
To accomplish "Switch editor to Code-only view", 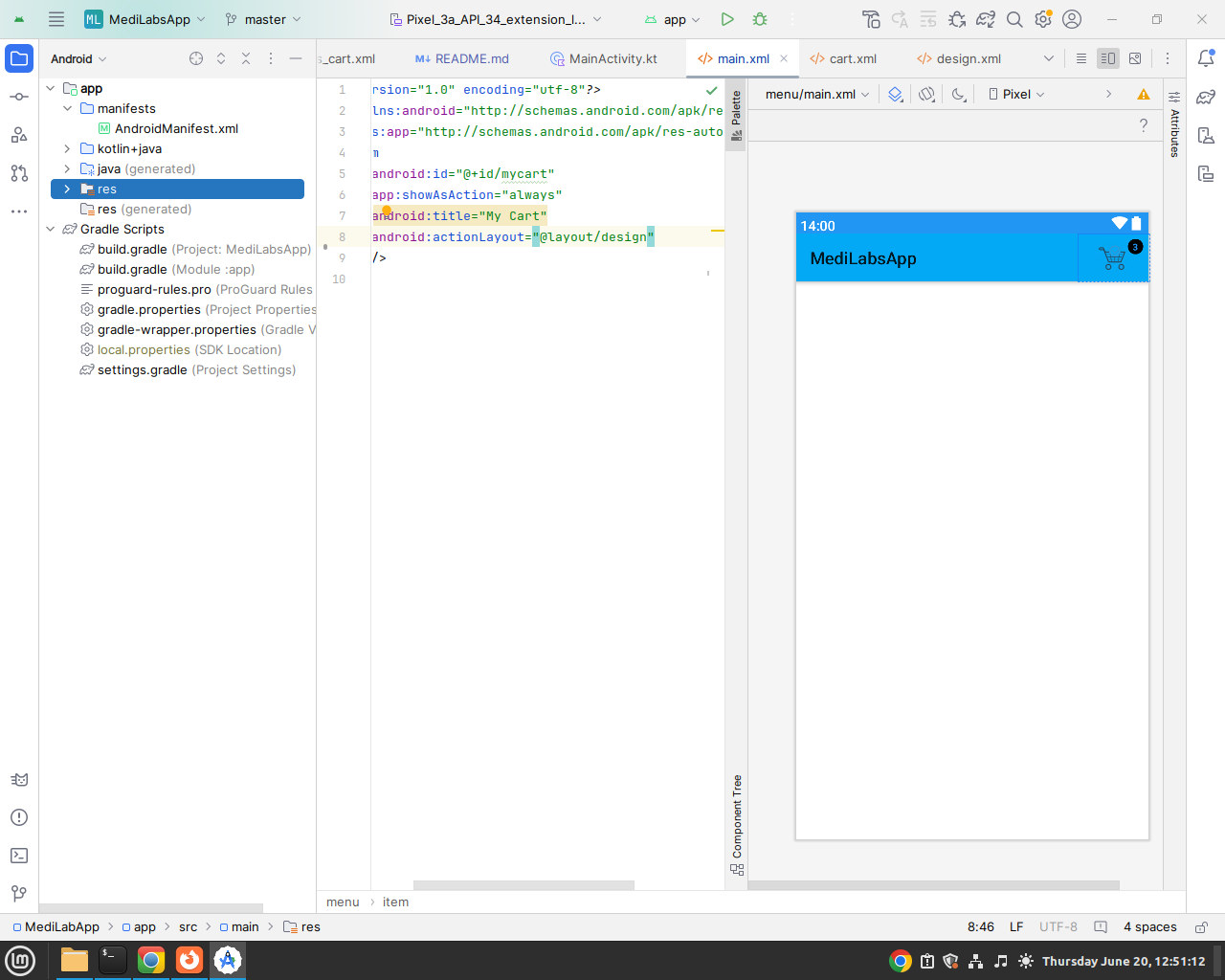I will (x=1081, y=58).
